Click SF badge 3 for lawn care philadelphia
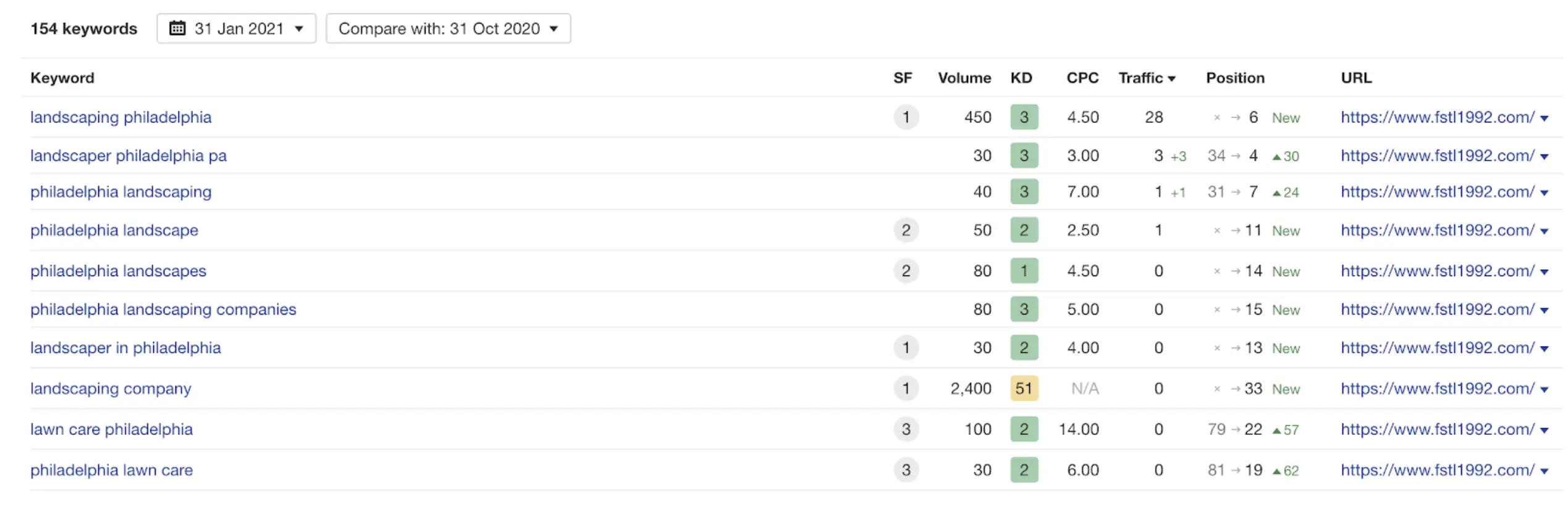The image size is (1568, 509). [906, 429]
